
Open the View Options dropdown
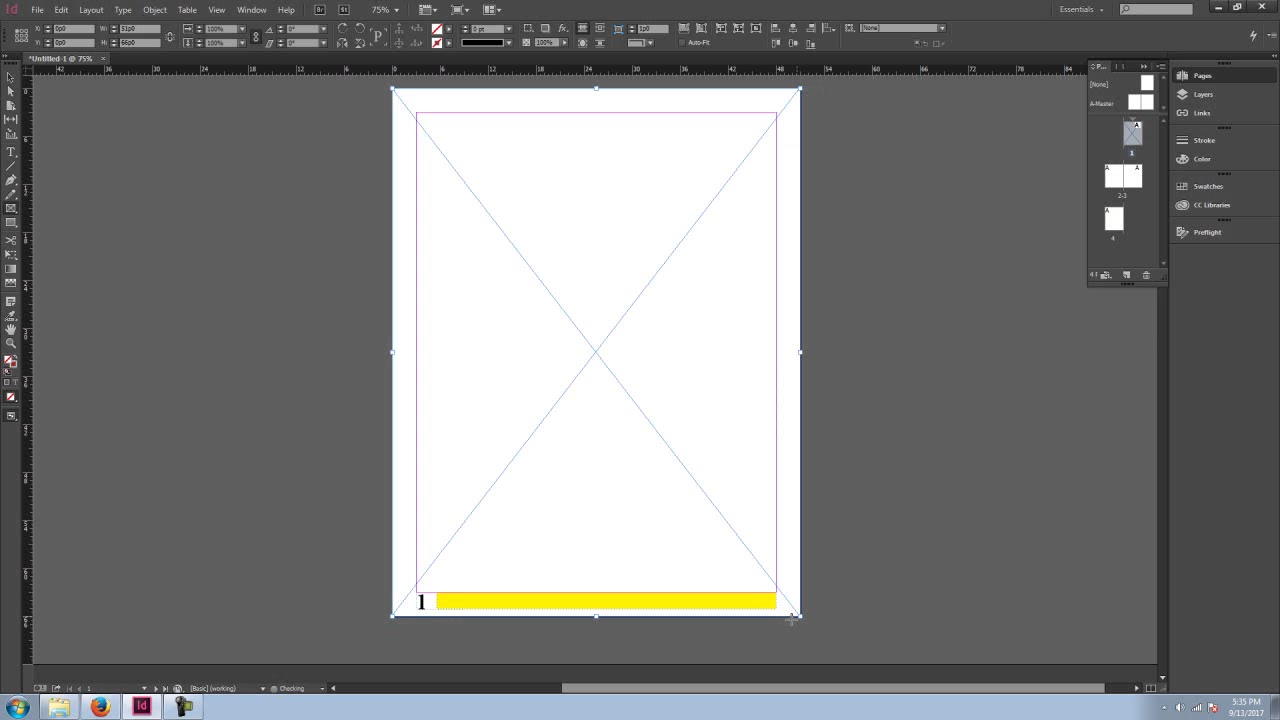point(427,10)
